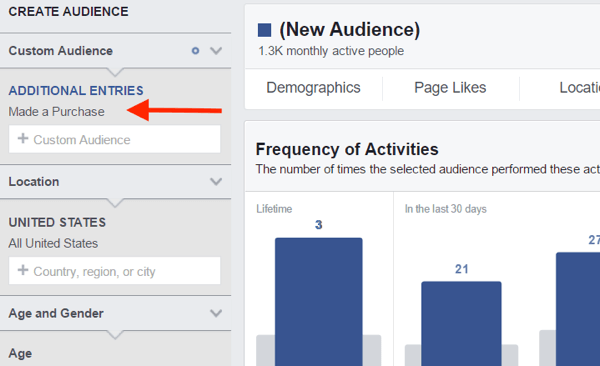The height and width of the screenshot is (366, 600).
Task: Click the (New Audience) title
Action: click(x=349, y=30)
